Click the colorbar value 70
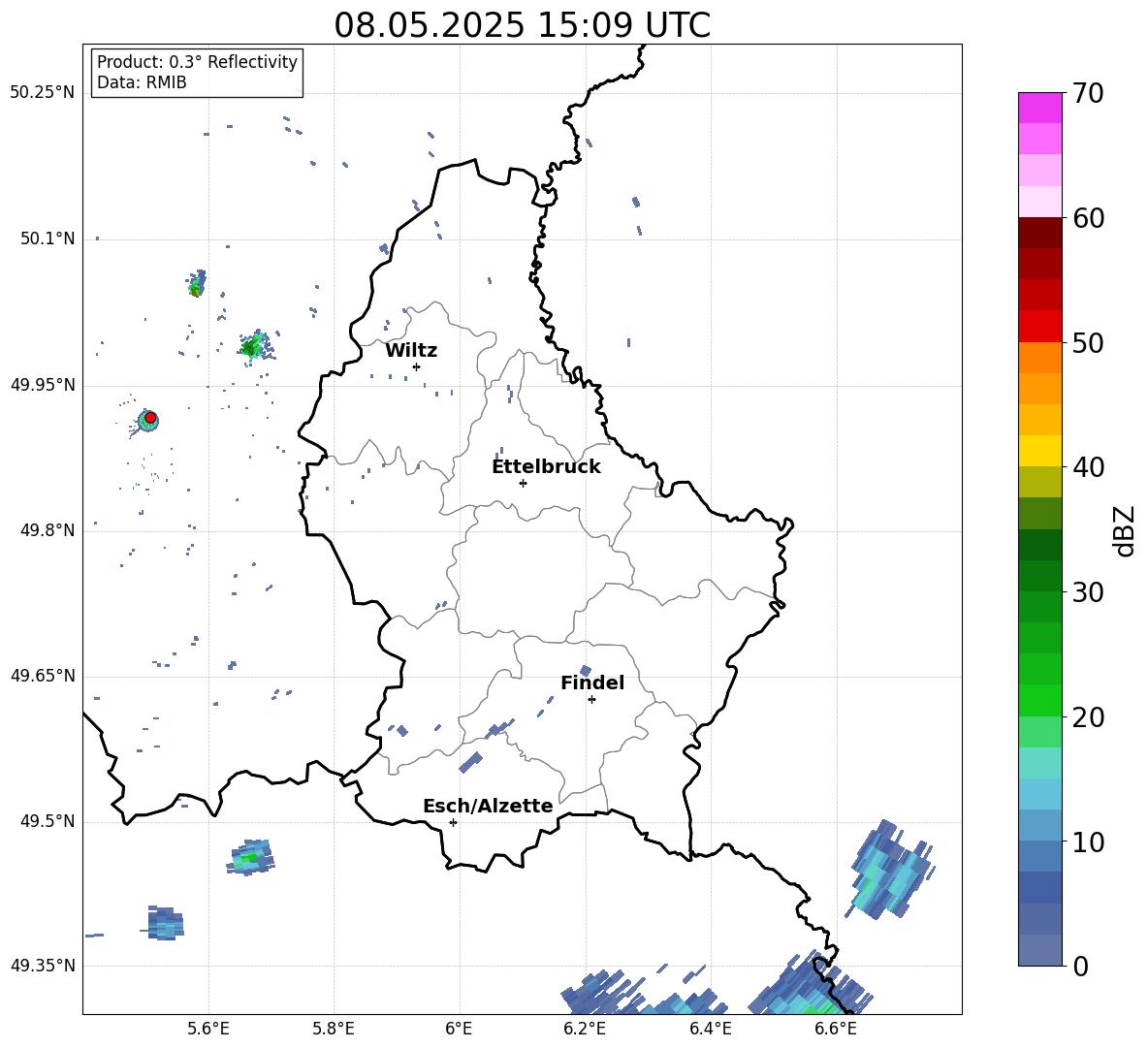 tap(1088, 94)
